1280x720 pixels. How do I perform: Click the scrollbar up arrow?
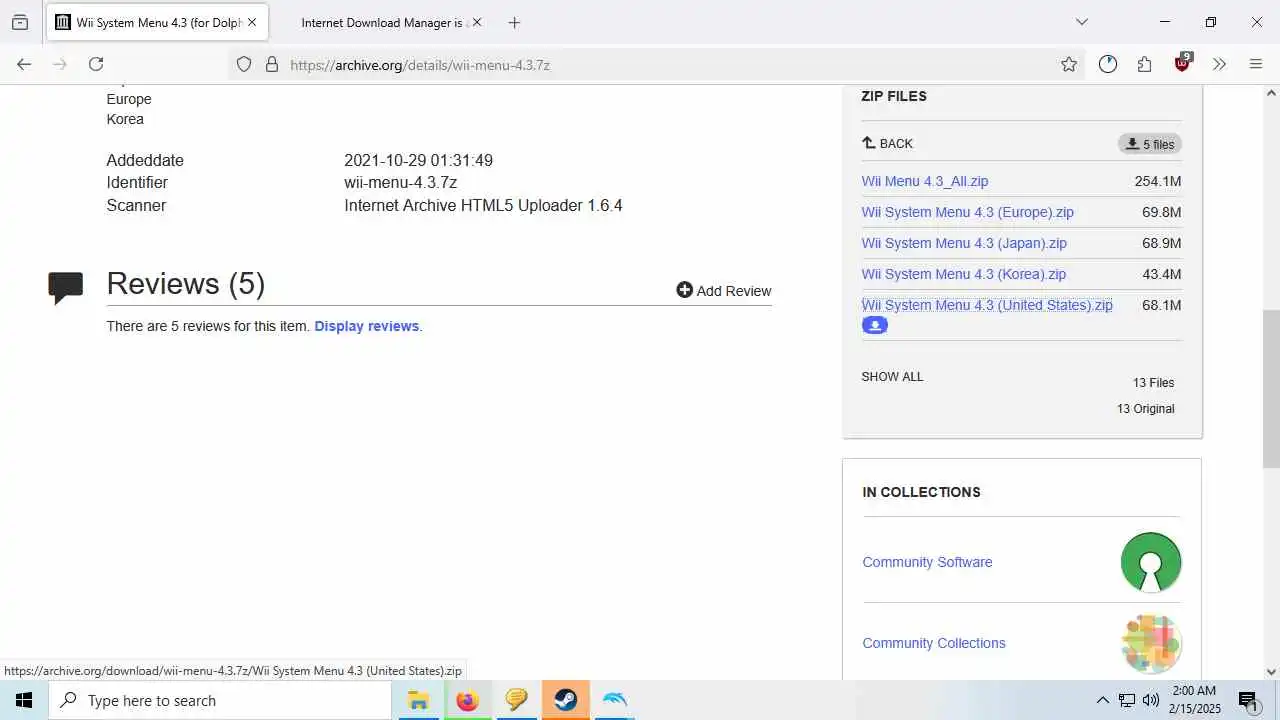[1271, 93]
